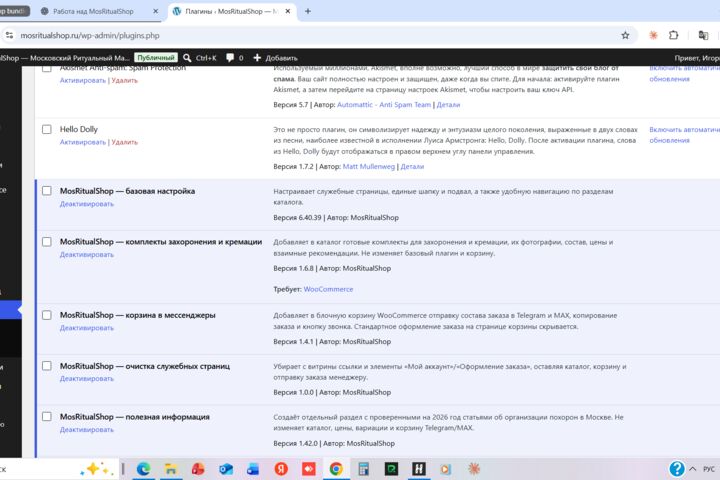Open the Calculator taskbar icon

coord(364,469)
